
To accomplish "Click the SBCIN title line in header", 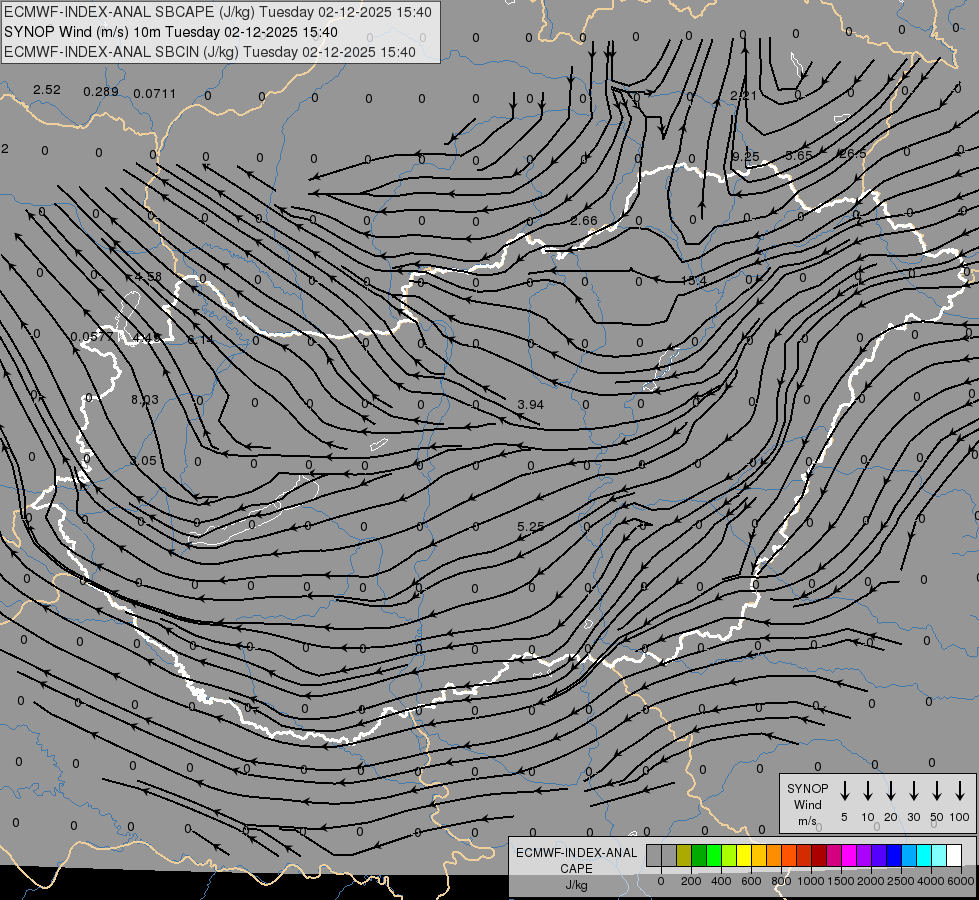I will point(210,52).
